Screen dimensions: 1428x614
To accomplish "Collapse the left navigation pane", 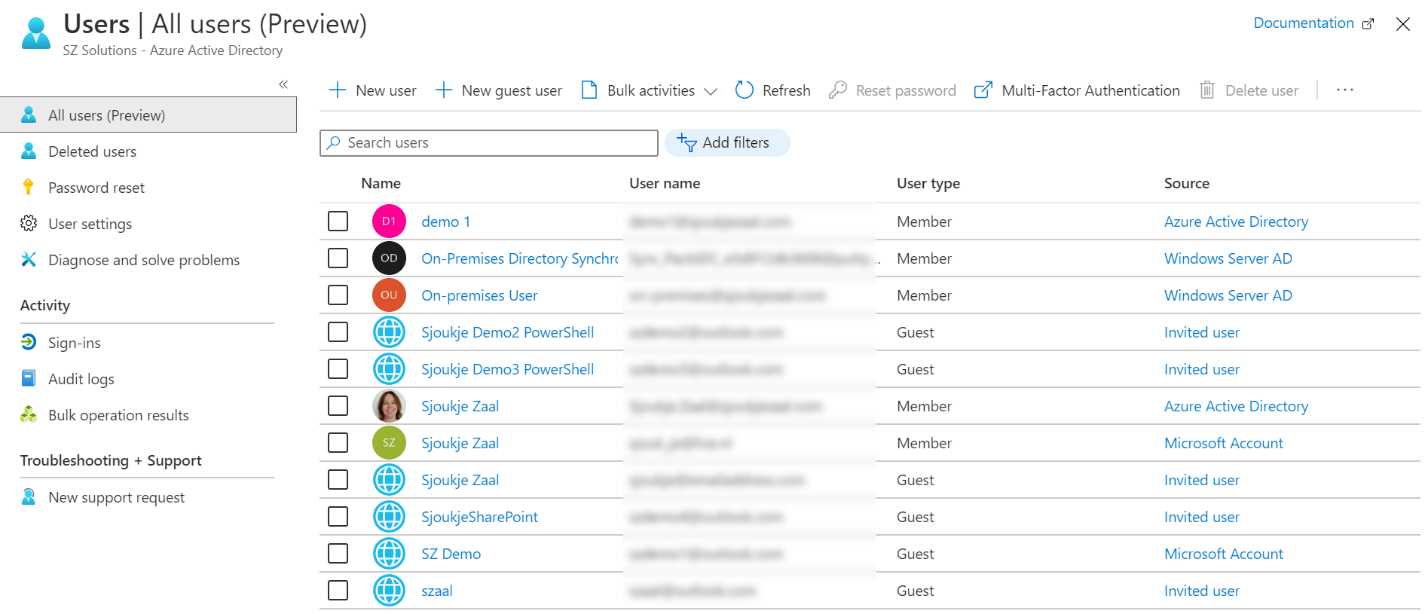I will [x=283, y=84].
